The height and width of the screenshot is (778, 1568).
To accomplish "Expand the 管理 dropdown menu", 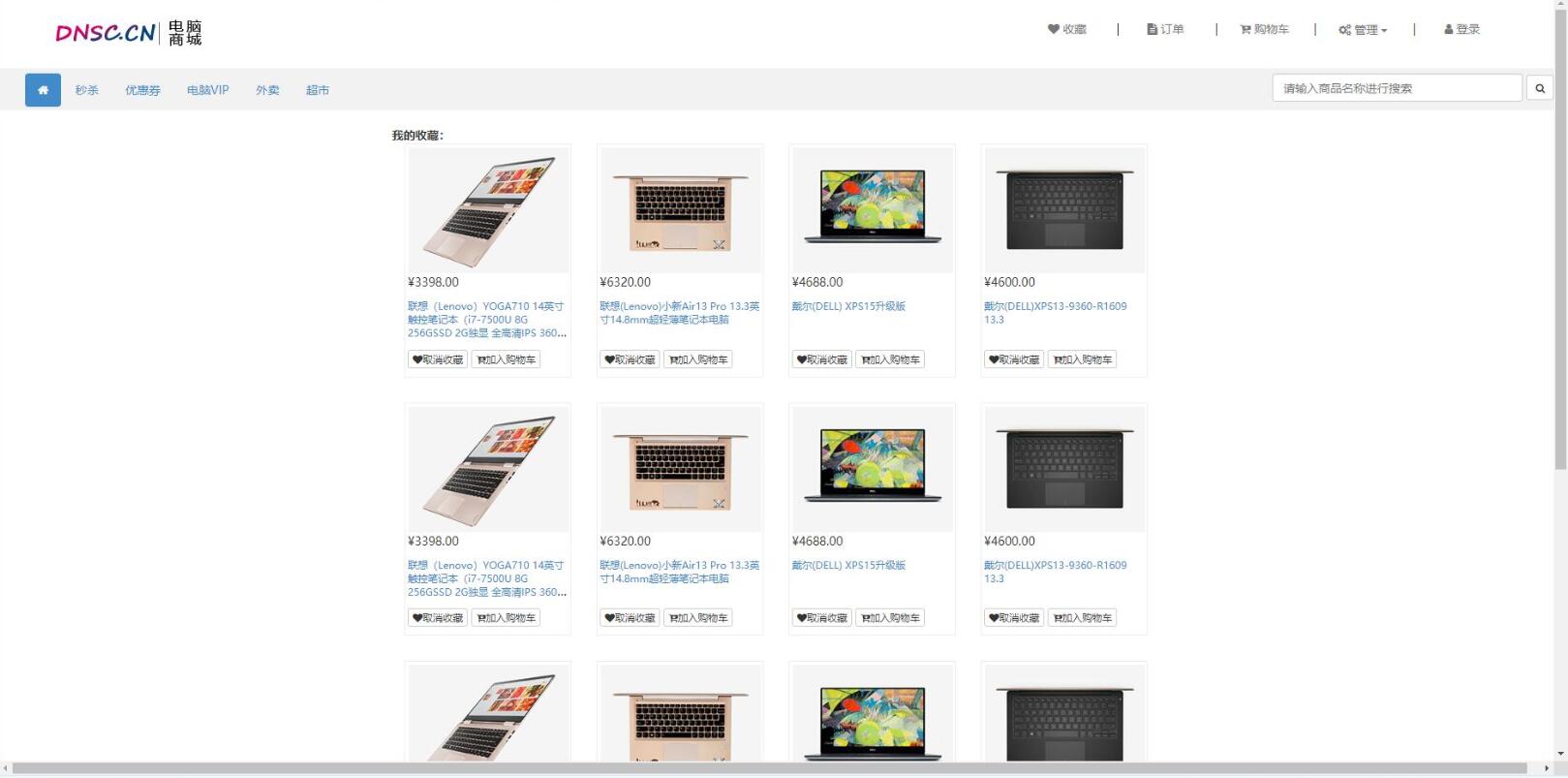I will [1363, 30].
